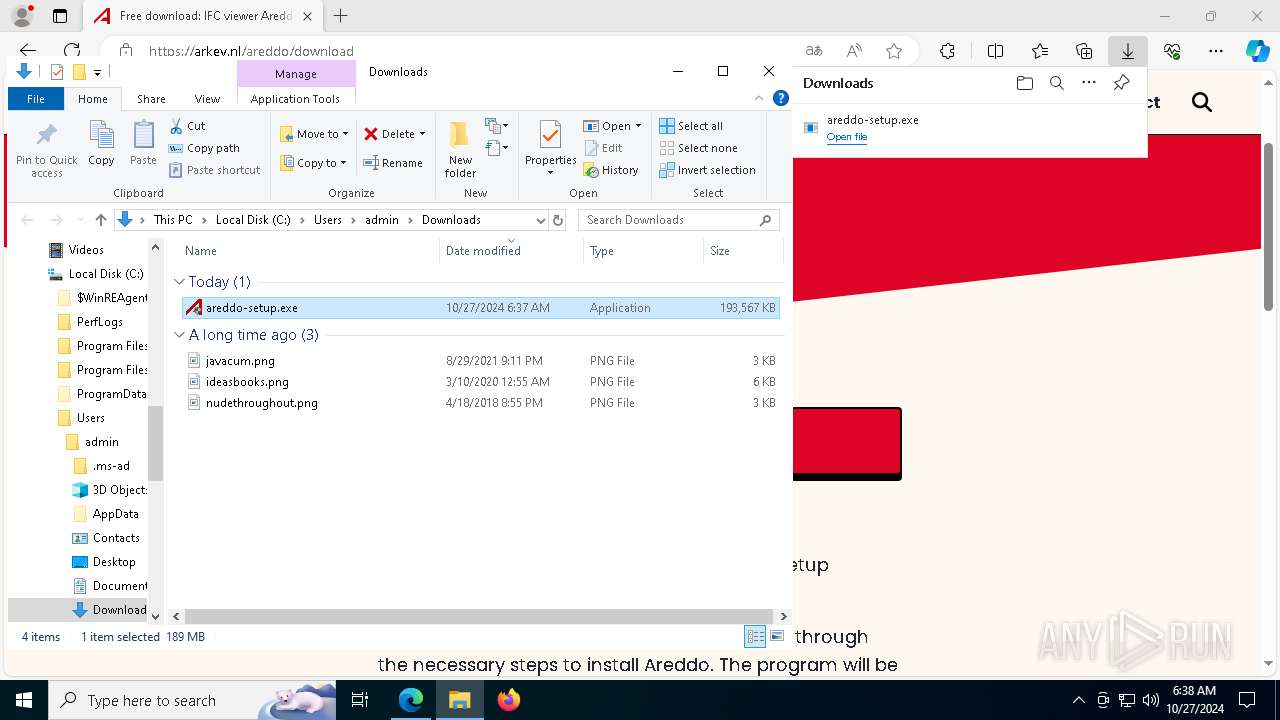Open Edge Favorites star icon
The image size is (1280, 720).
pyautogui.click(x=1040, y=51)
